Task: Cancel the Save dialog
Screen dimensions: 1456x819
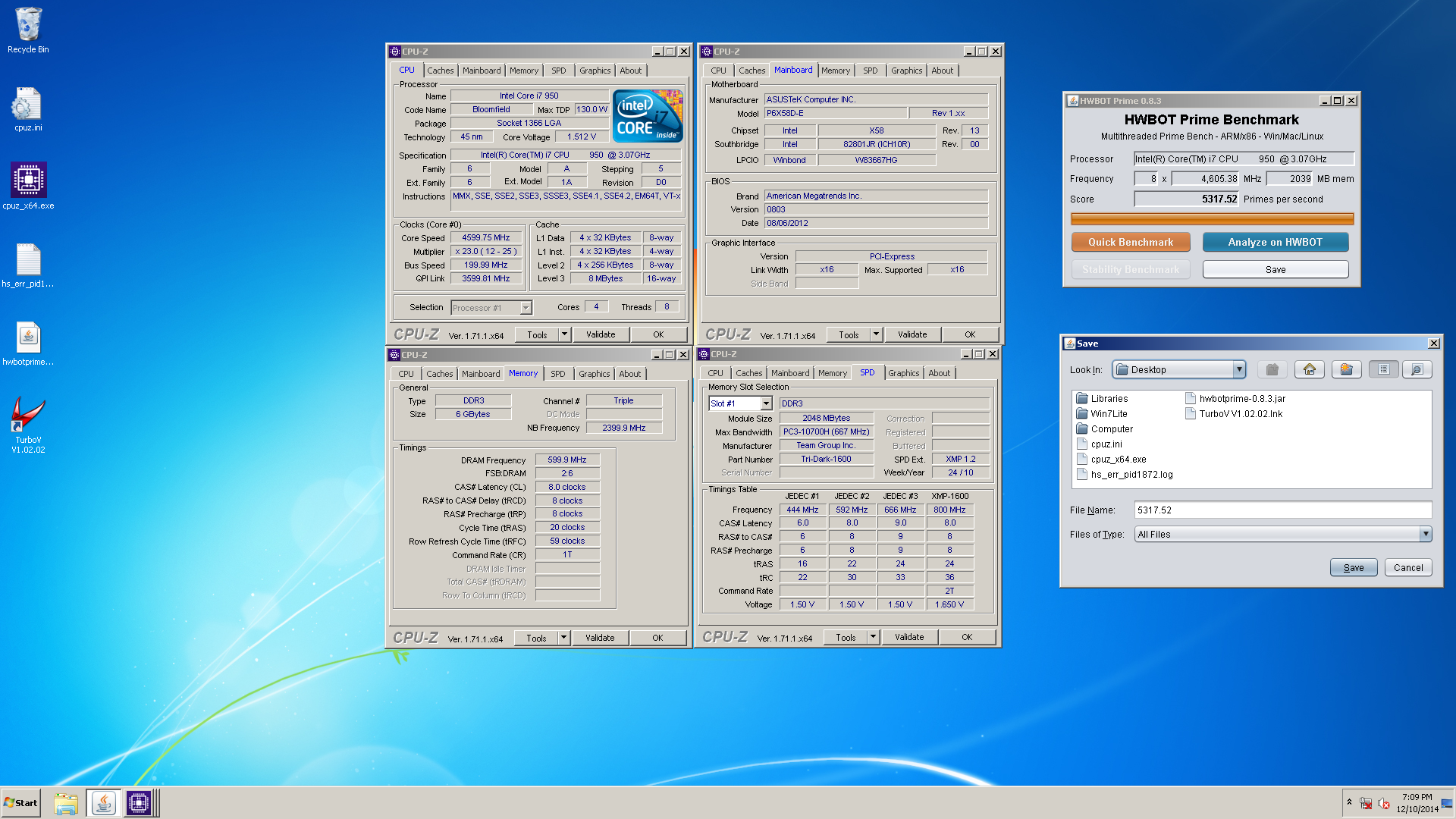Action: [x=1407, y=567]
